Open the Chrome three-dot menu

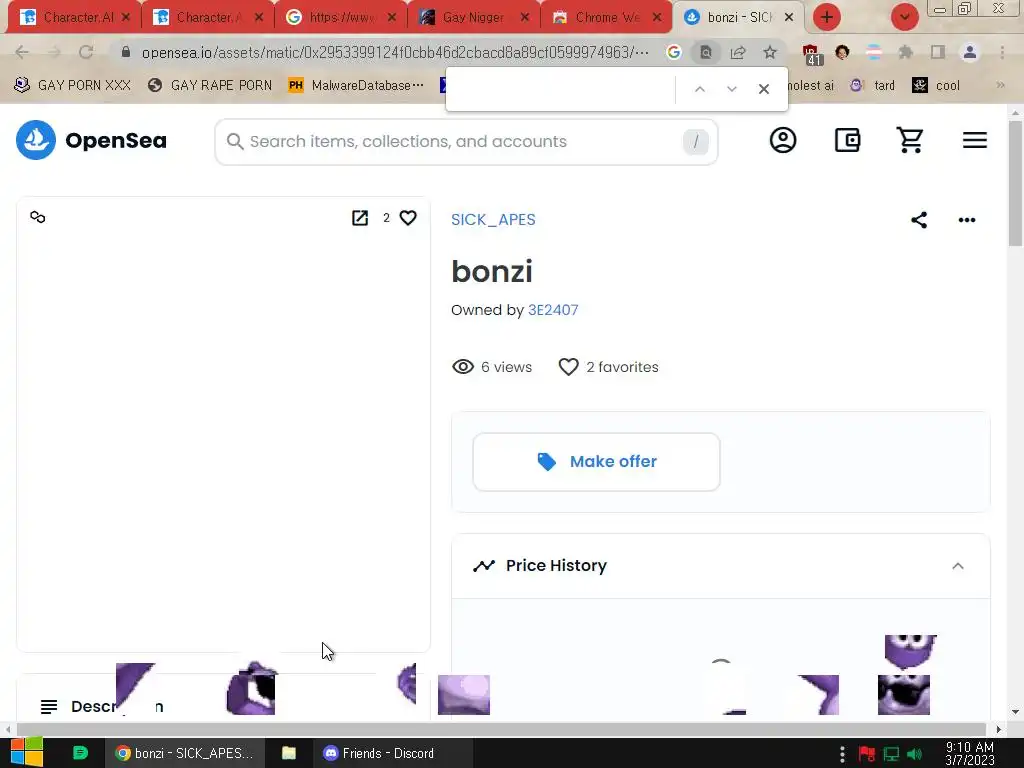pos(1002,52)
